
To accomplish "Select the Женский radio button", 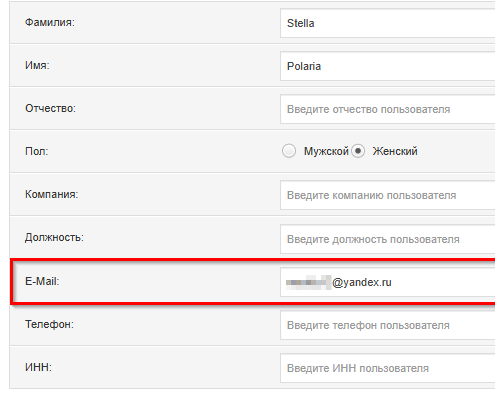I will pyautogui.click(x=358, y=151).
